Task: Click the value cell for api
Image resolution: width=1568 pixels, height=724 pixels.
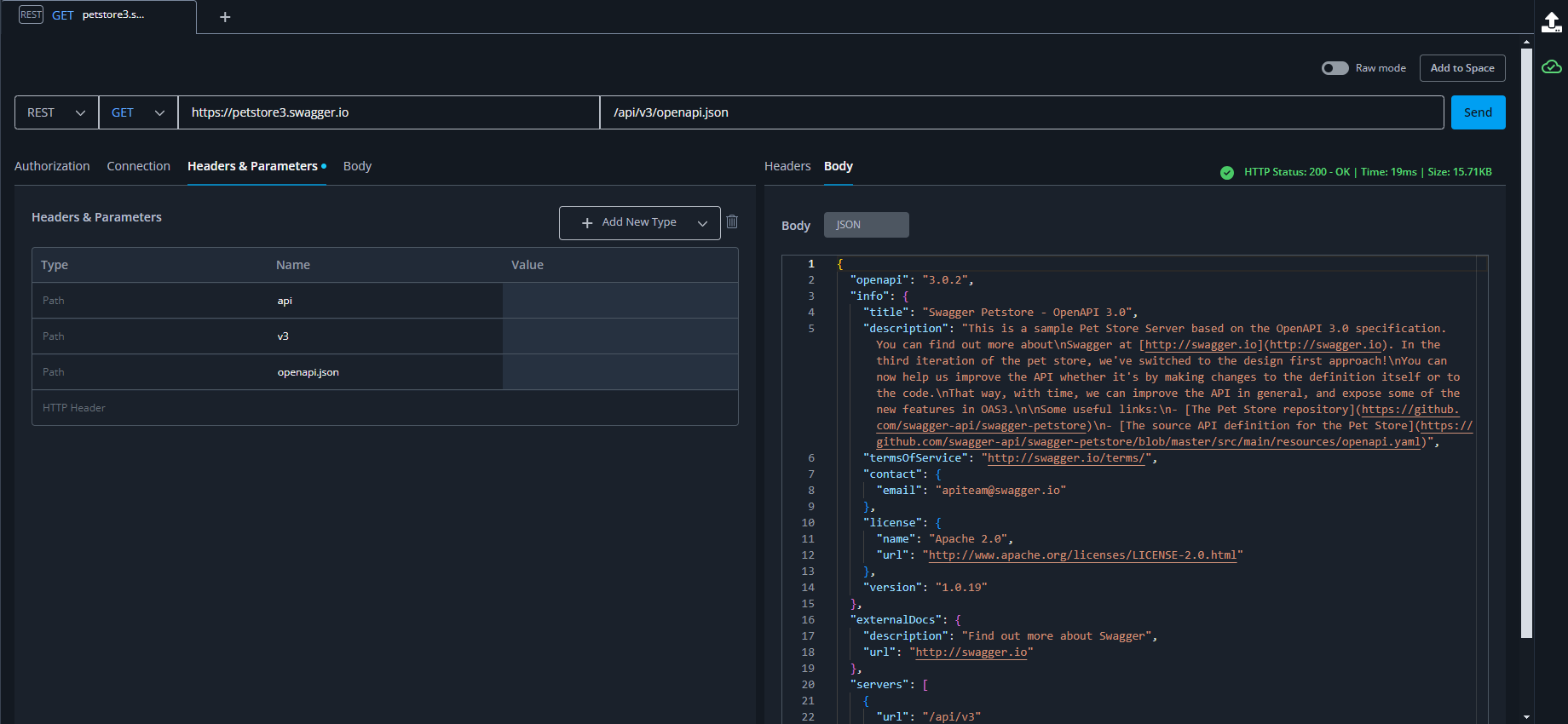Action: click(620, 301)
